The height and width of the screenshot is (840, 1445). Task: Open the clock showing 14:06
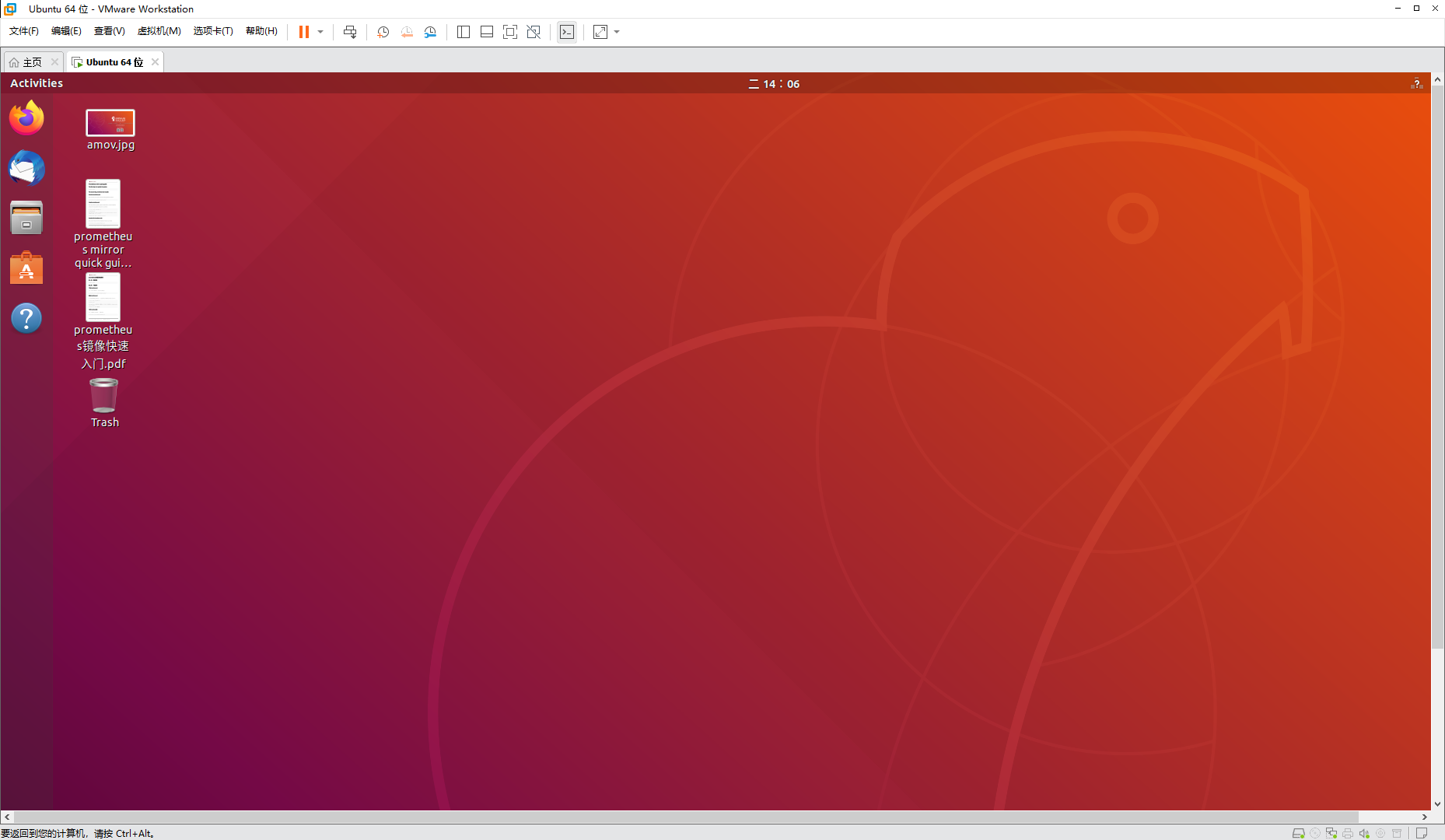775,84
